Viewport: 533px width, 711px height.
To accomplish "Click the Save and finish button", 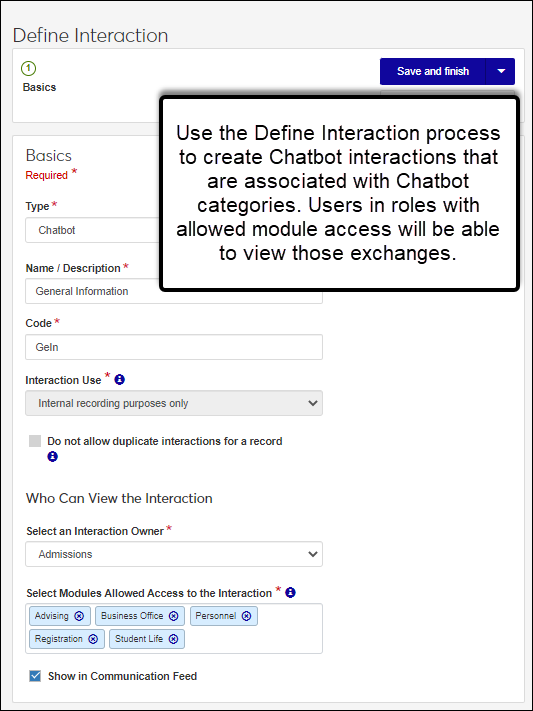I will point(433,71).
